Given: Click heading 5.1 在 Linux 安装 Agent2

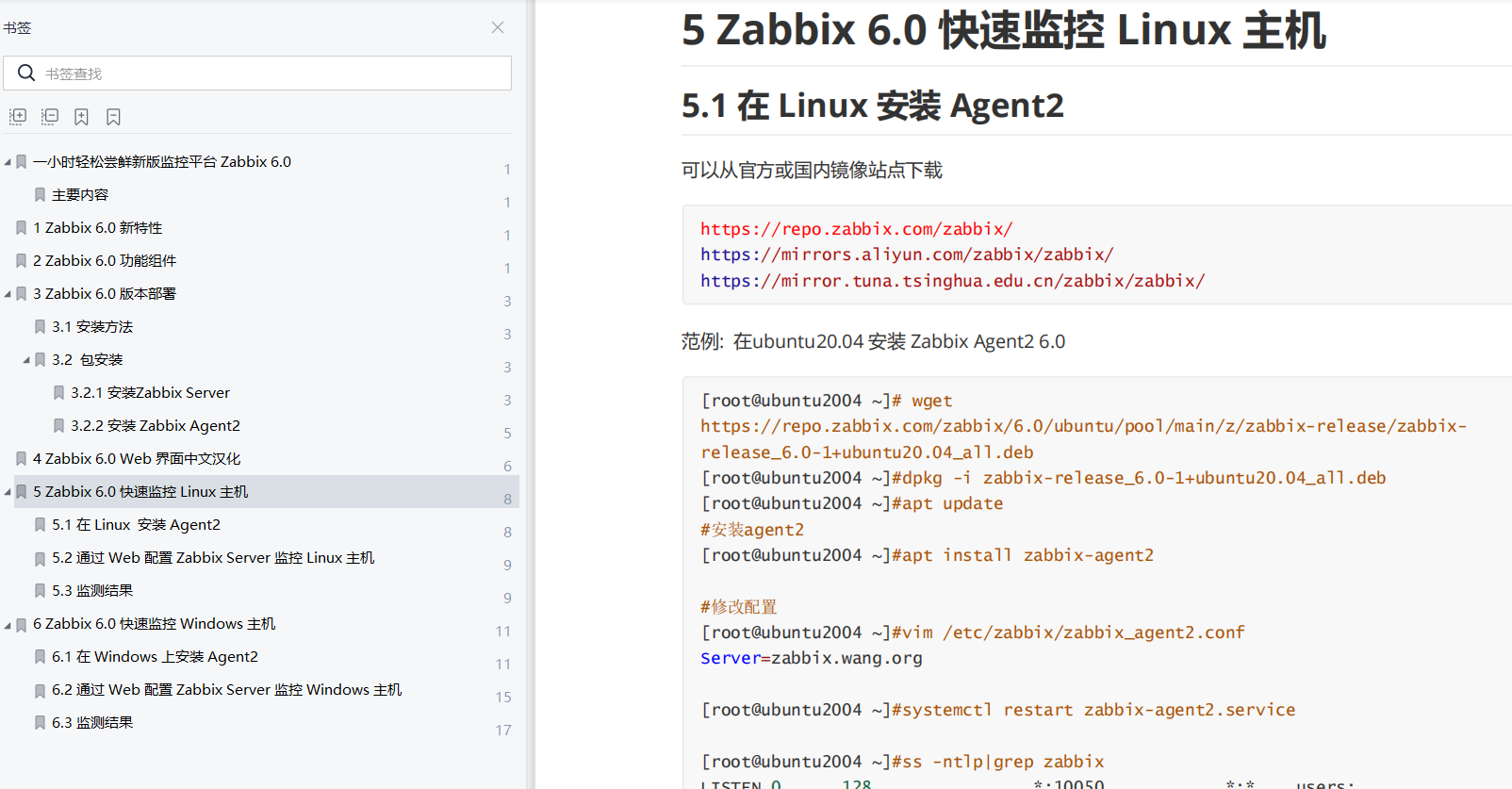Looking at the screenshot, I should click(873, 106).
